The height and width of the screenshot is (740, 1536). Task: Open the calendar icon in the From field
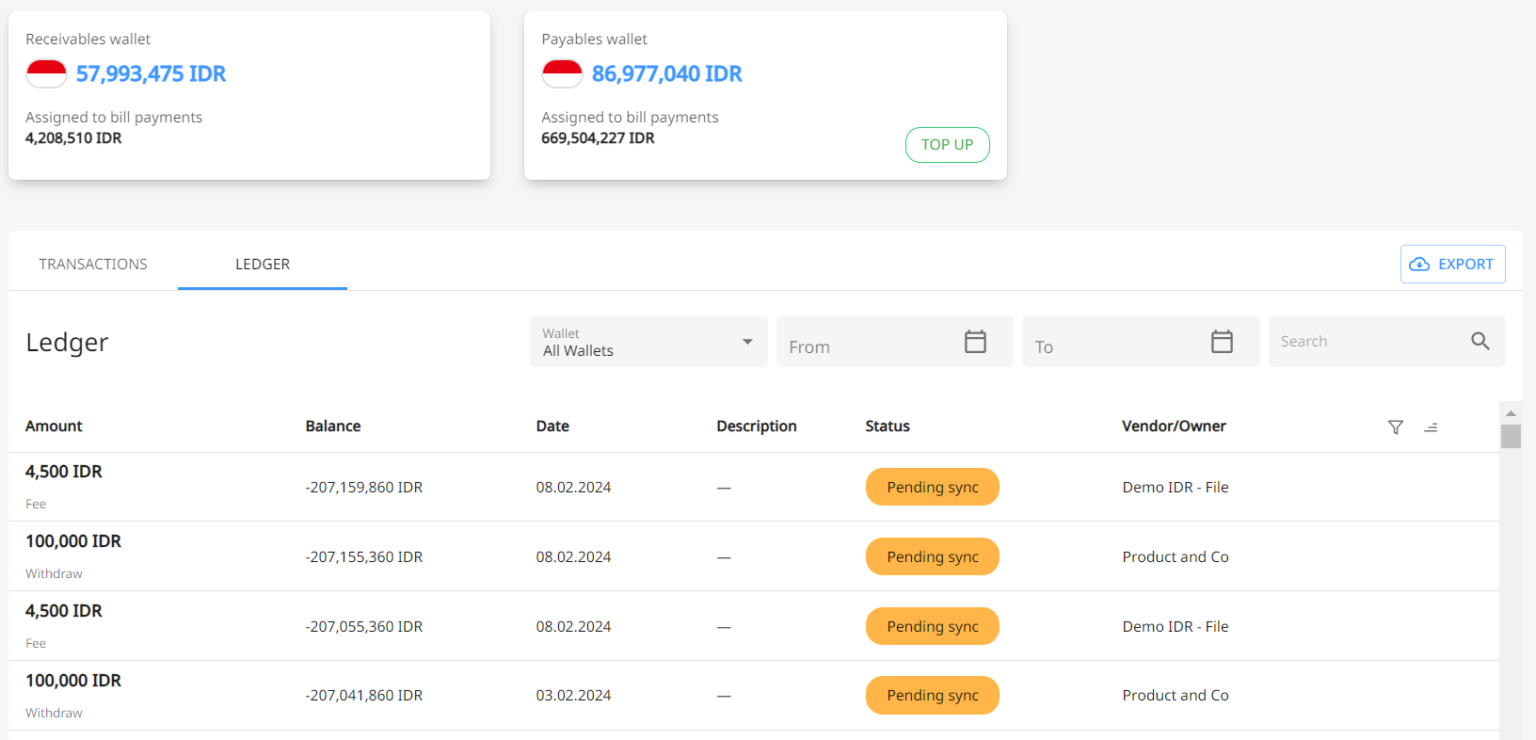coord(975,341)
